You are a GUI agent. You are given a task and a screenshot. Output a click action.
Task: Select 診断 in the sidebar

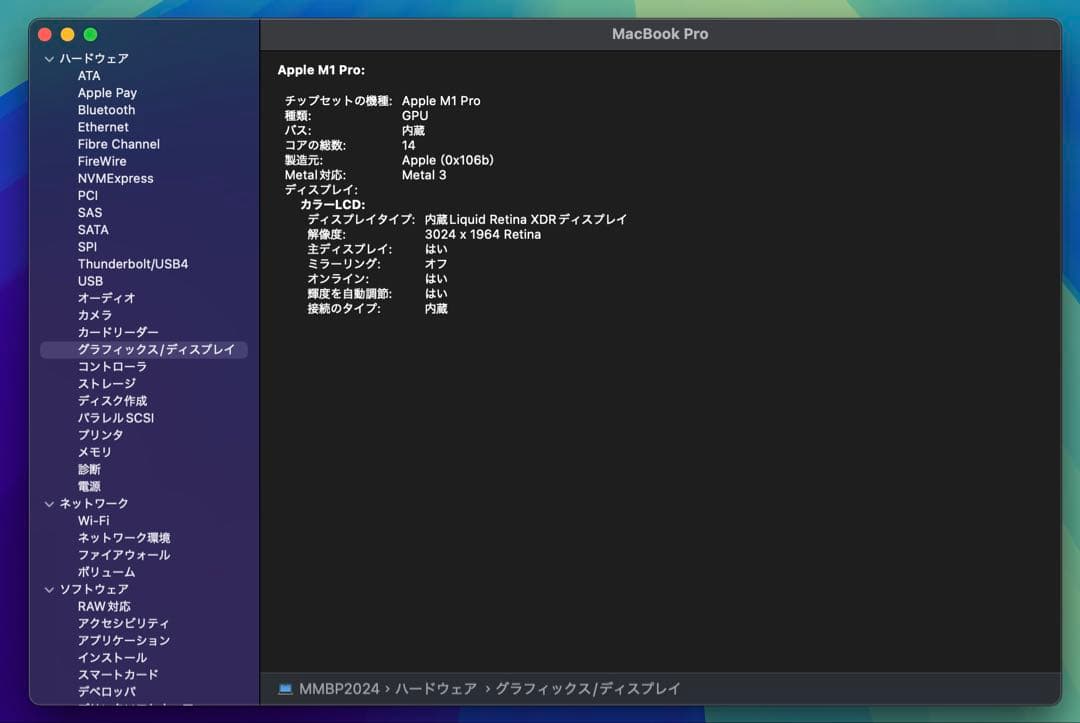pyautogui.click(x=88, y=469)
